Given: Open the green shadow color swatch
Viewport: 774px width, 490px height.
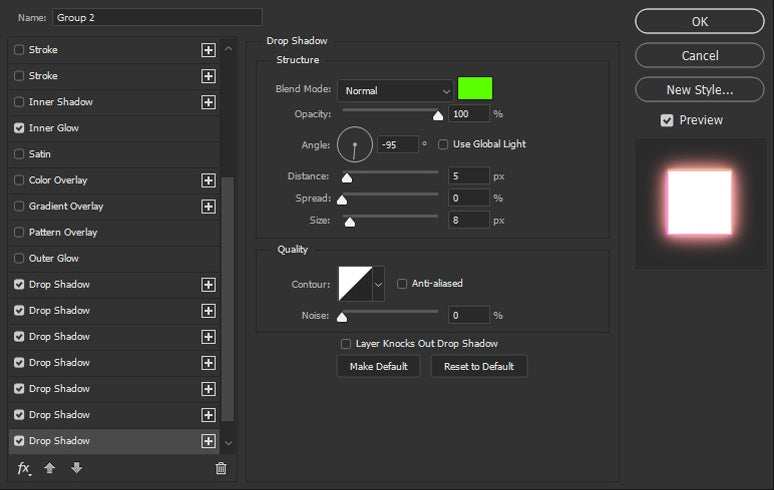Looking at the screenshot, I should pos(475,88).
